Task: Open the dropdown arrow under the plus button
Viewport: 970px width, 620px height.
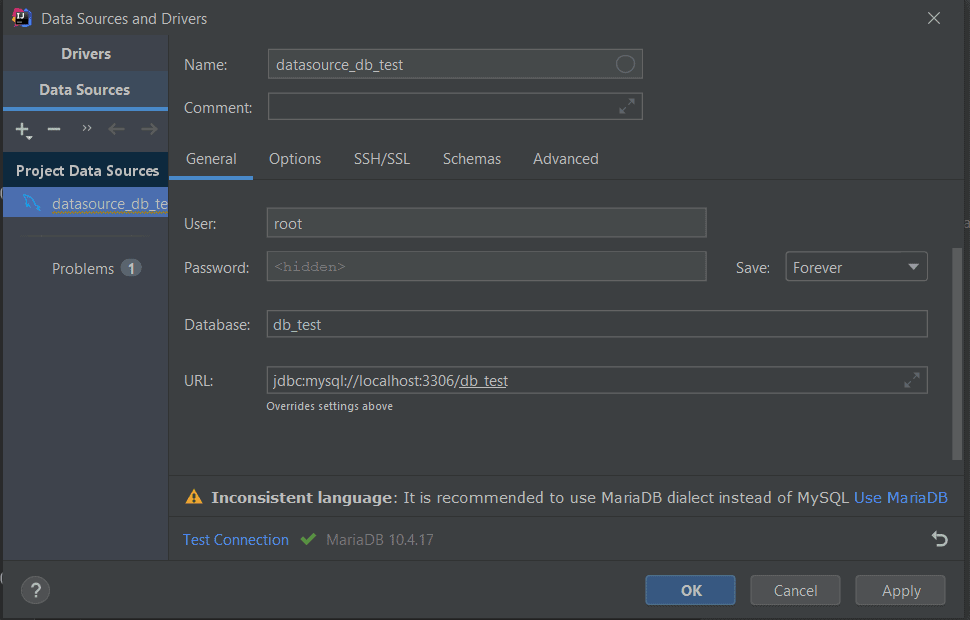Action: (x=29, y=137)
